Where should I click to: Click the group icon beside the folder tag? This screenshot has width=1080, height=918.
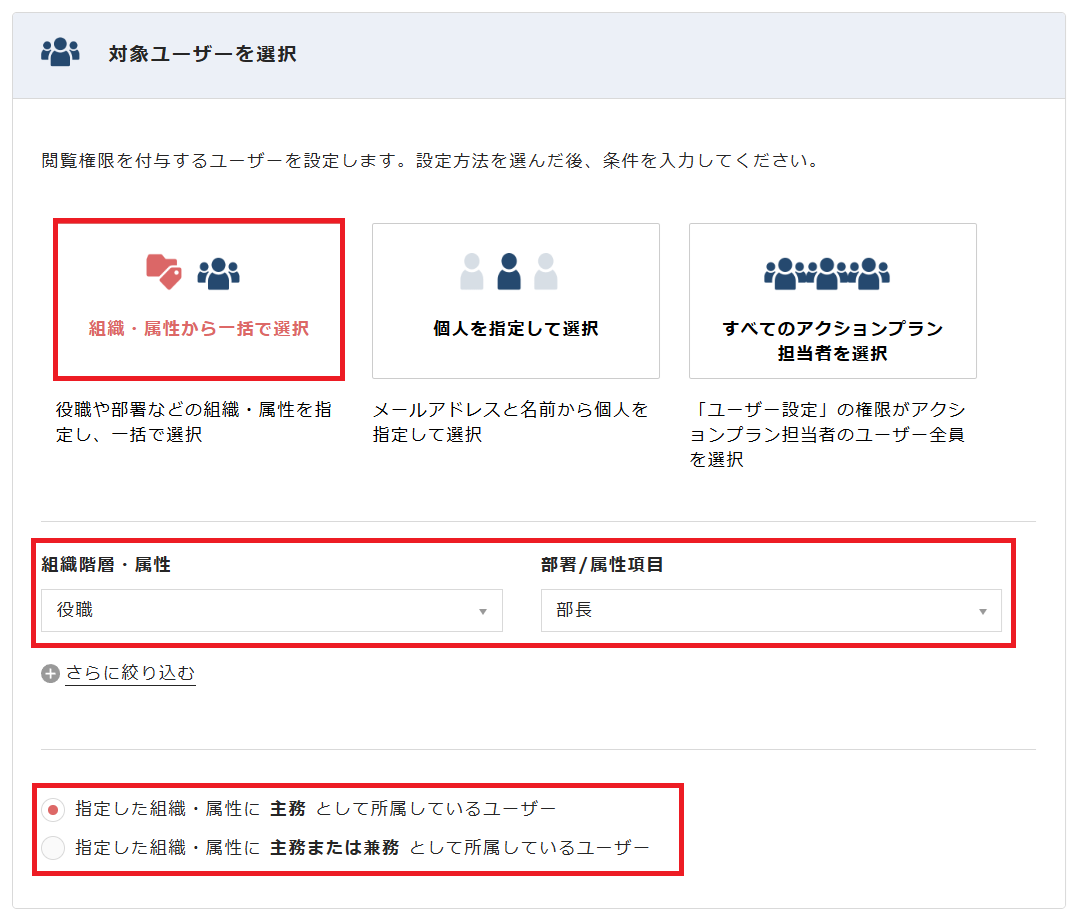(218, 273)
